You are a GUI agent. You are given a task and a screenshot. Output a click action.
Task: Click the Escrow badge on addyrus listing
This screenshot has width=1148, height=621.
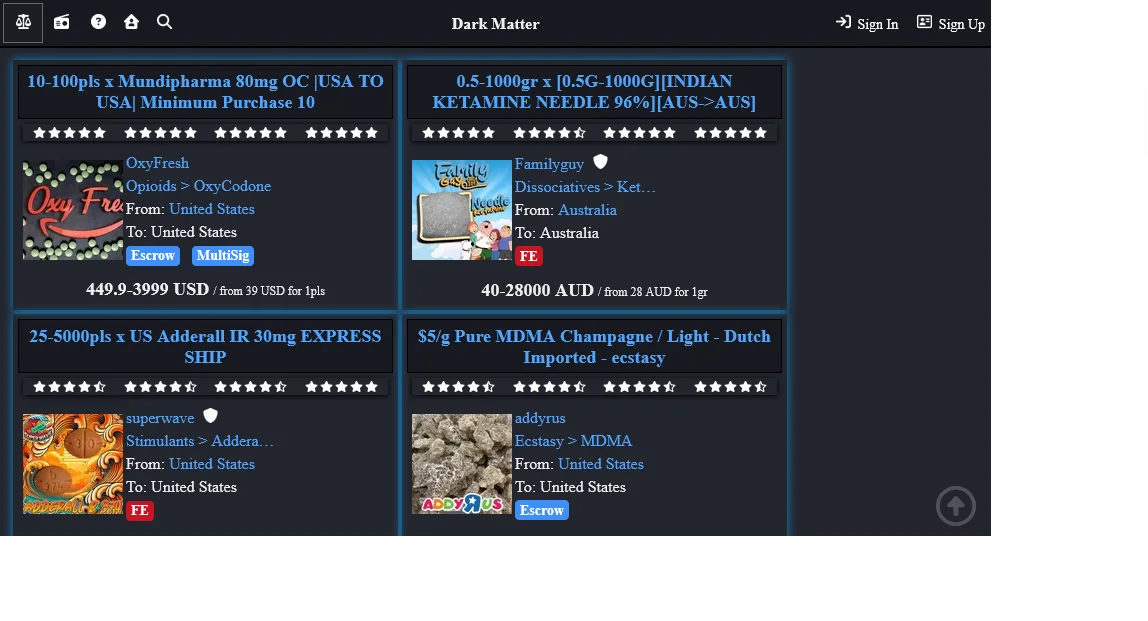click(541, 510)
